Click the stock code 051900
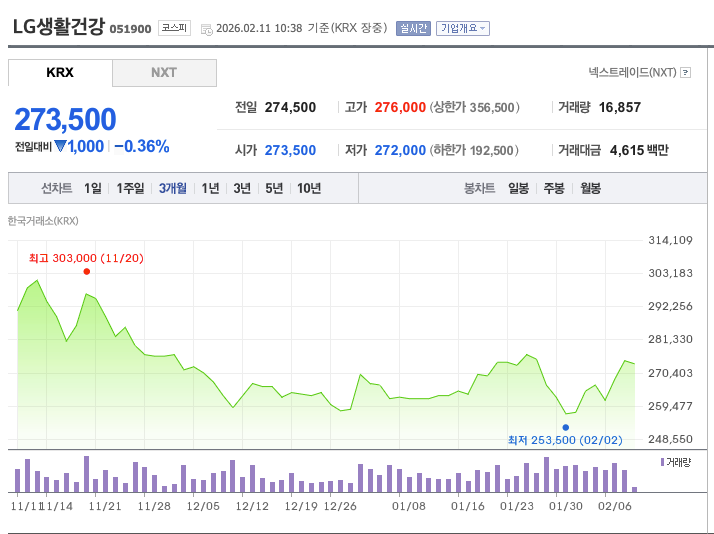The height and width of the screenshot is (534, 714). click(x=131, y=29)
